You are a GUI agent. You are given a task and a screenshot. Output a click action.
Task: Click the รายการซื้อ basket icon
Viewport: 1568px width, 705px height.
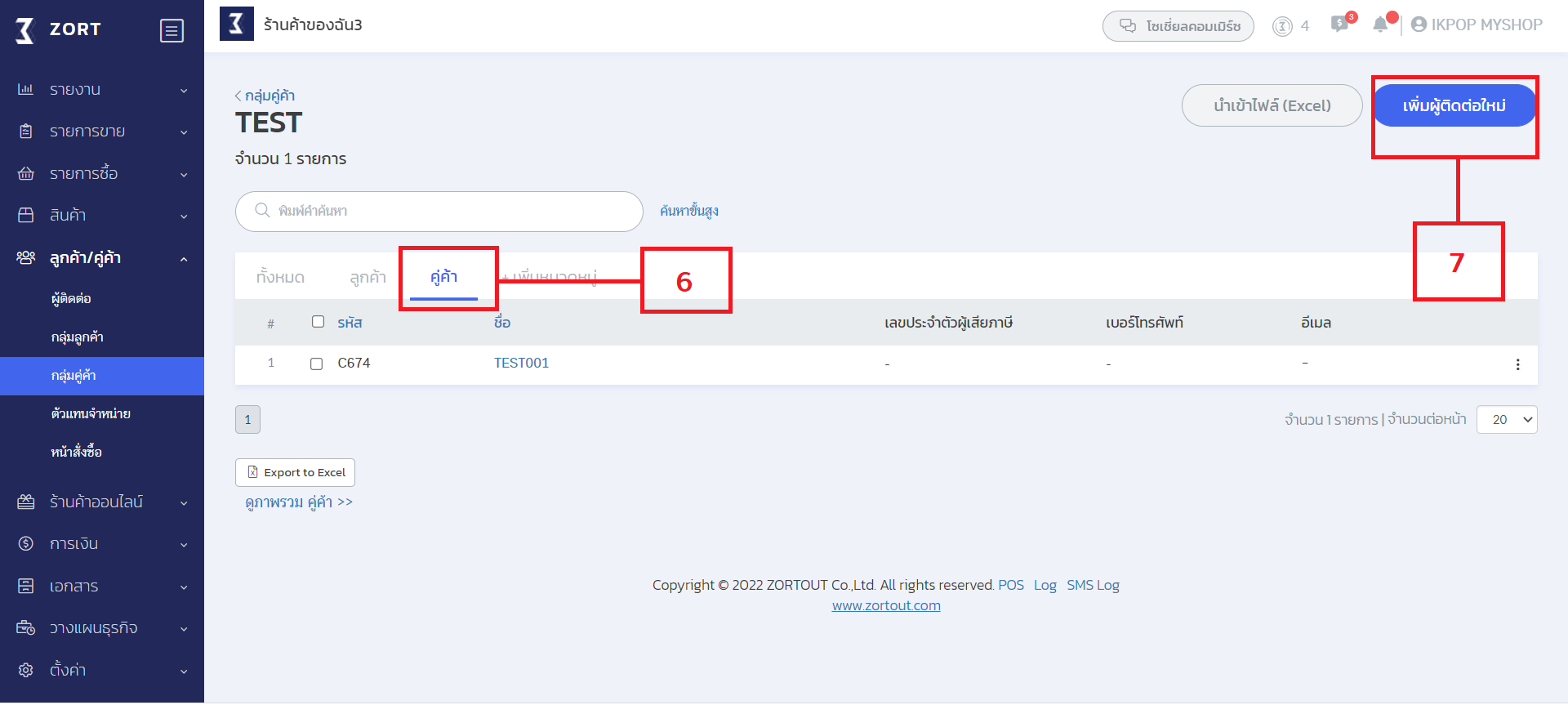point(26,173)
